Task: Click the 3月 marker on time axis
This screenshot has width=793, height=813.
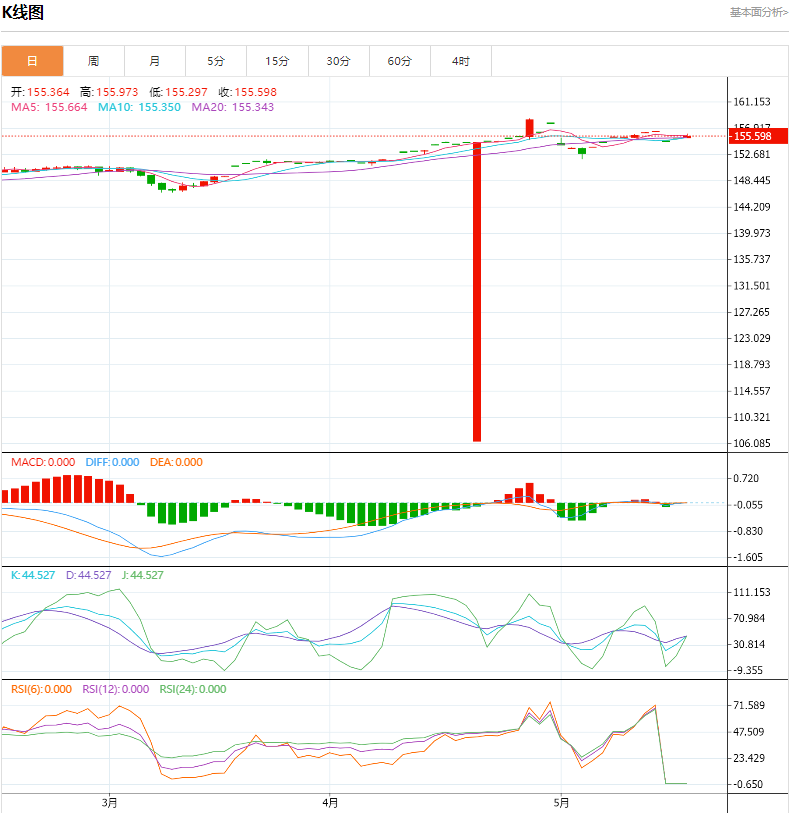Action: (109, 803)
